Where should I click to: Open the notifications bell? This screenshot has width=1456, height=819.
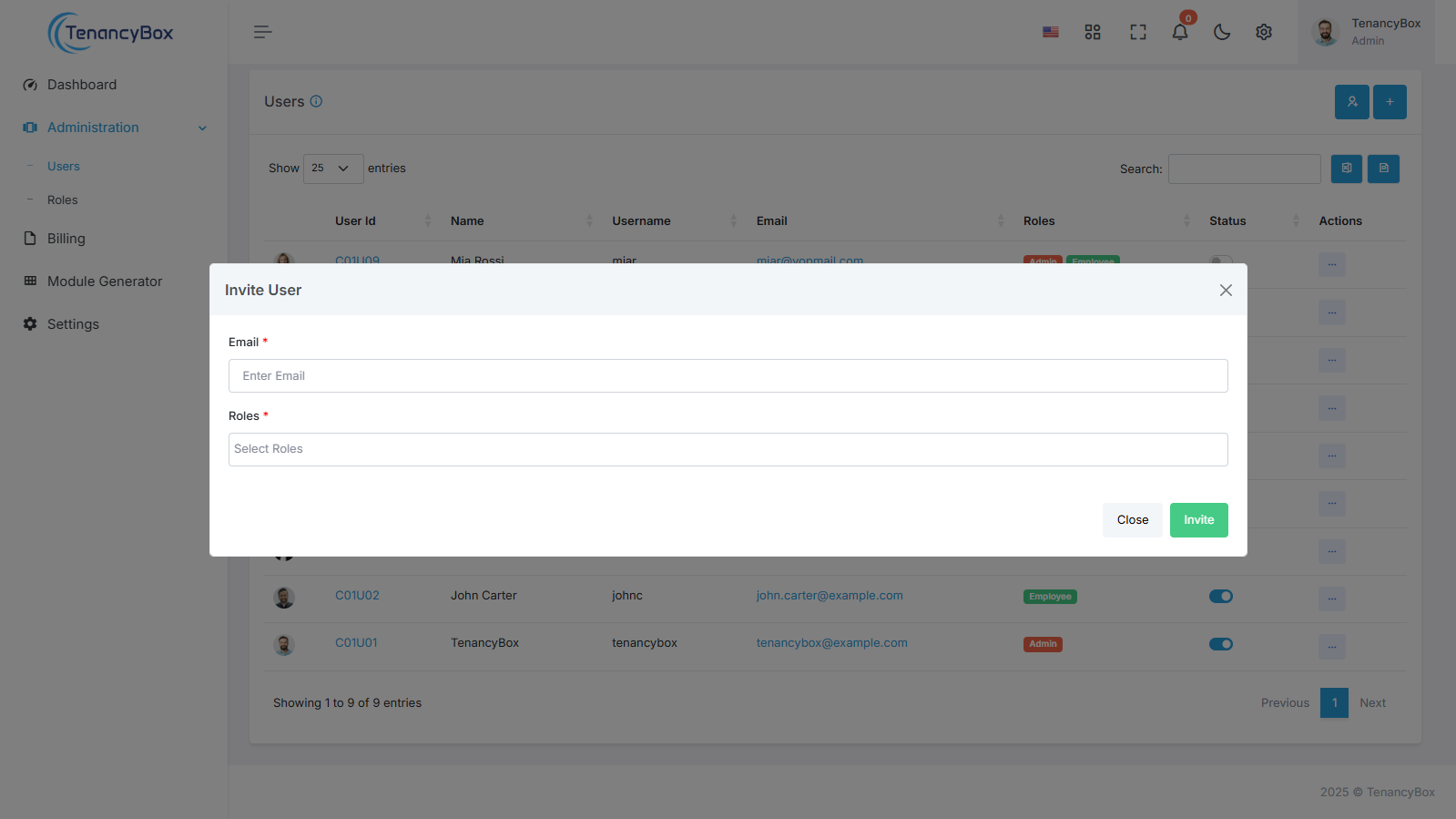pos(1179,32)
